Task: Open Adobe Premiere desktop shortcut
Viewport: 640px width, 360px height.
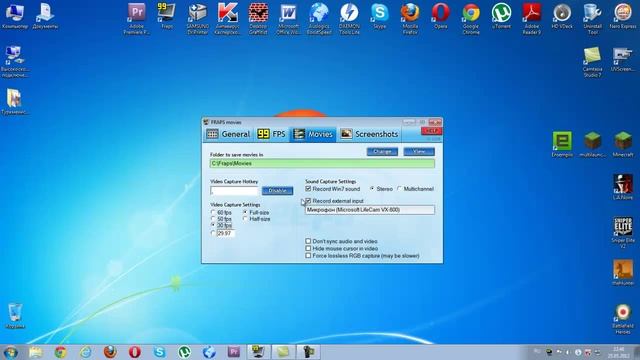Action: tap(136, 18)
